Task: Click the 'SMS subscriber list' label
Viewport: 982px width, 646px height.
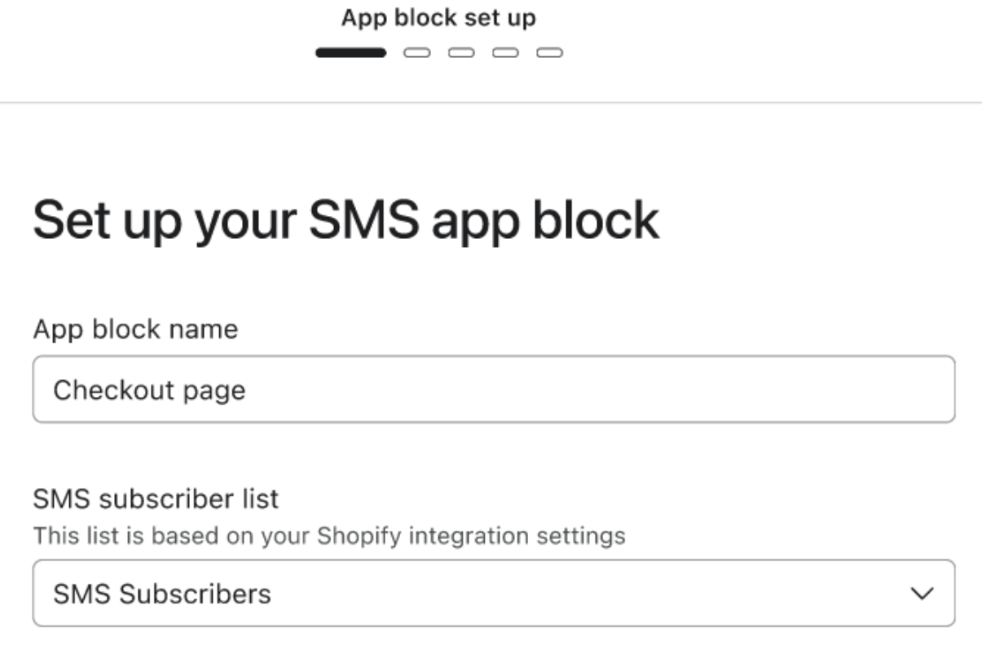Action: pos(156,498)
